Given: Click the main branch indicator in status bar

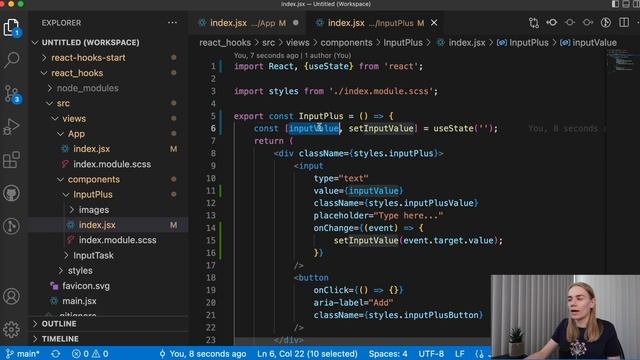Looking at the screenshot, I should (23, 353).
